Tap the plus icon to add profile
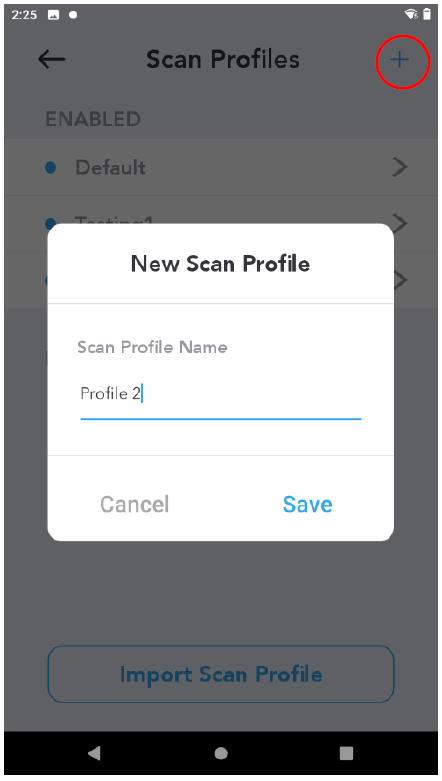442x781 pixels. [x=399, y=60]
